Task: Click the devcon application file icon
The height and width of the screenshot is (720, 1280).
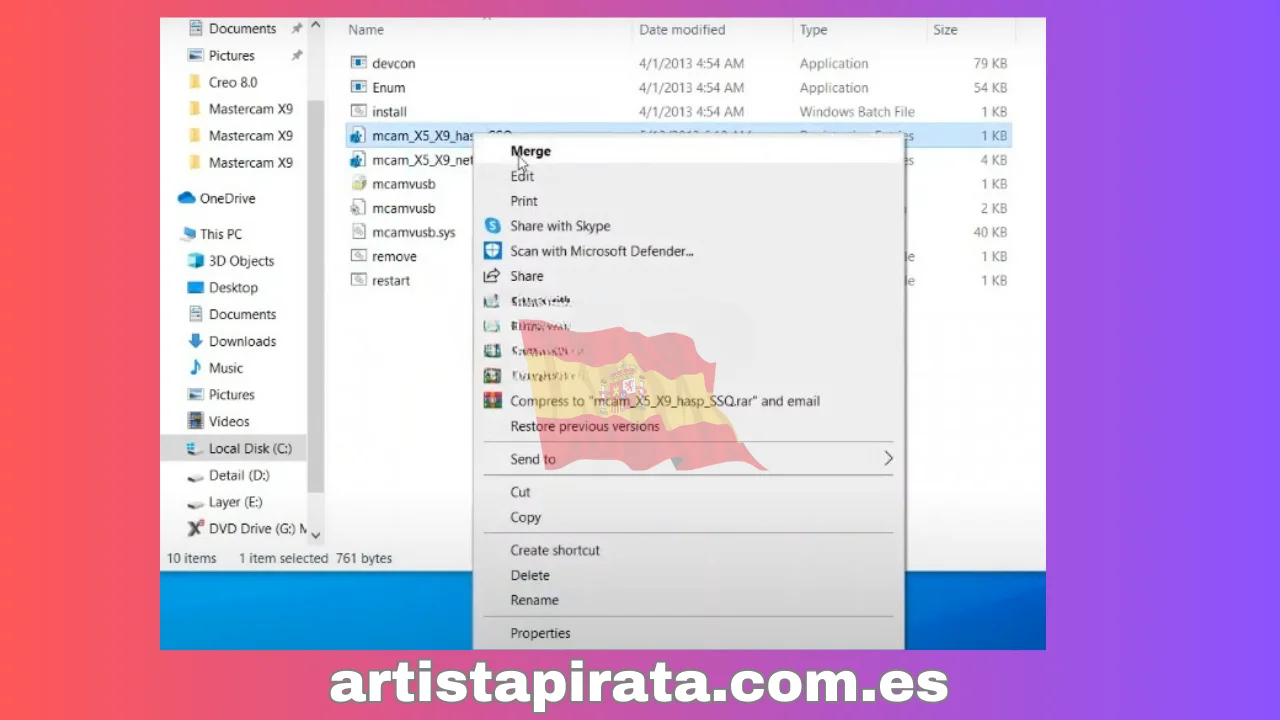Action: point(359,63)
